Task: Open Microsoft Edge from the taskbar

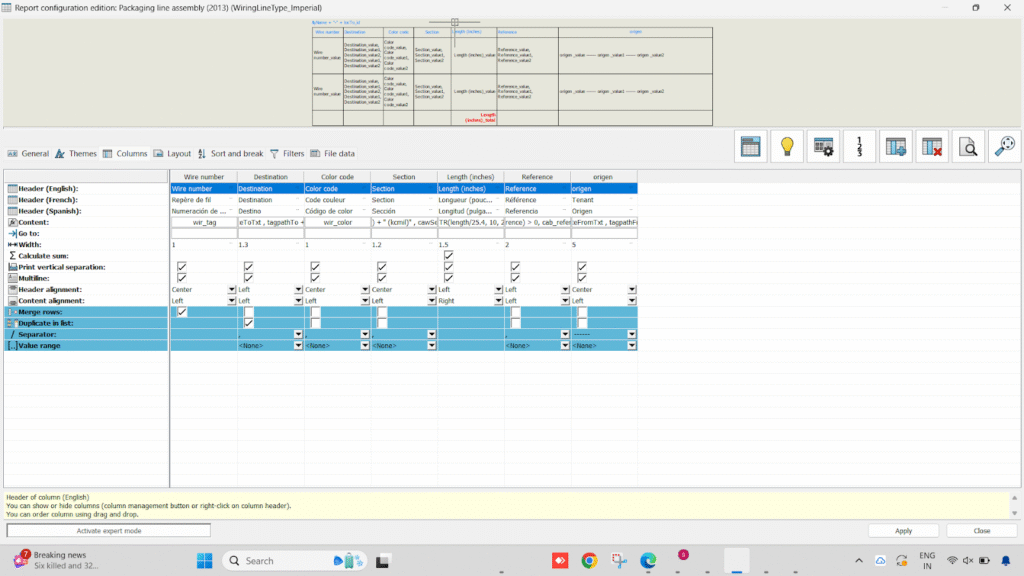Action: click(647, 560)
